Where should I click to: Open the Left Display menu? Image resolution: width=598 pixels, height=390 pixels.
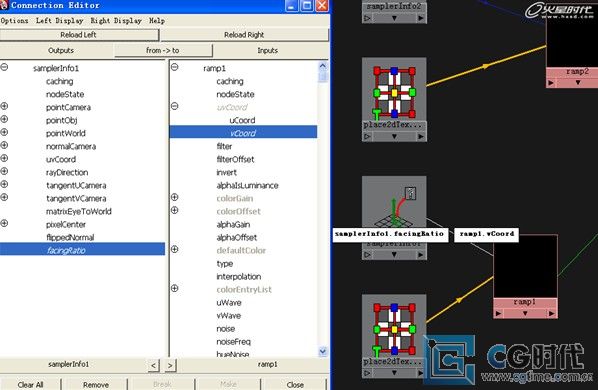click(59, 21)
